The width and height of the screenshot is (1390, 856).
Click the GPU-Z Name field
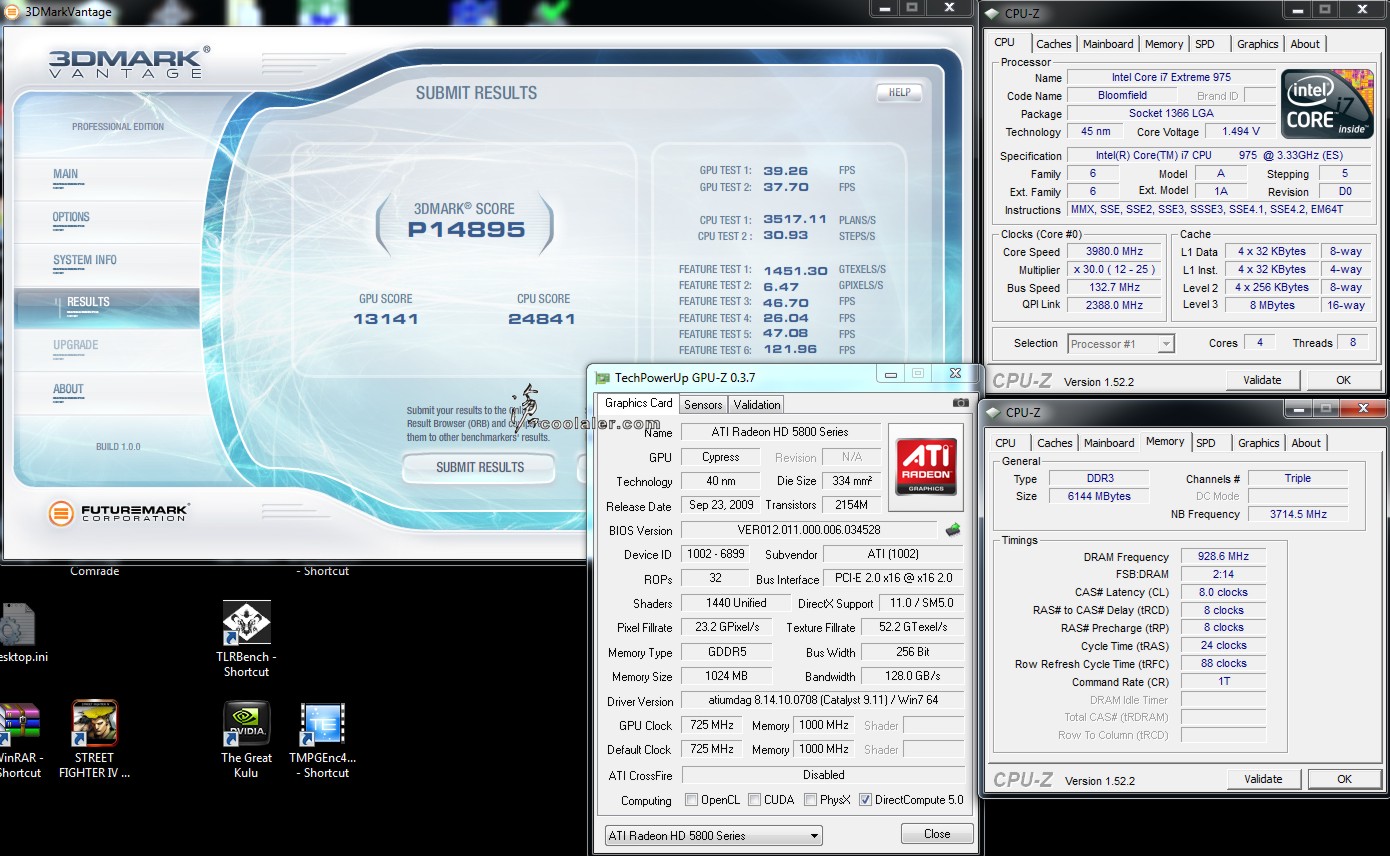(x=780, y=432)
